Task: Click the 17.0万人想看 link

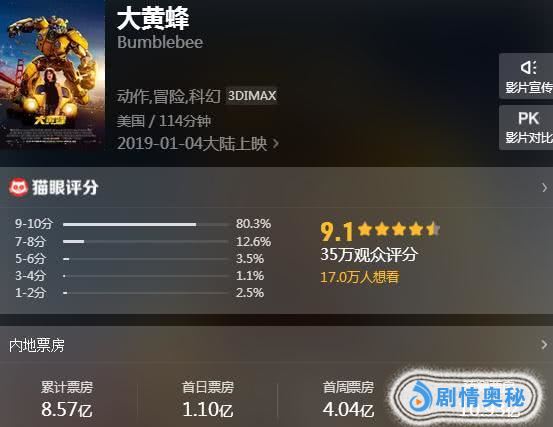Action: point(359,277)
